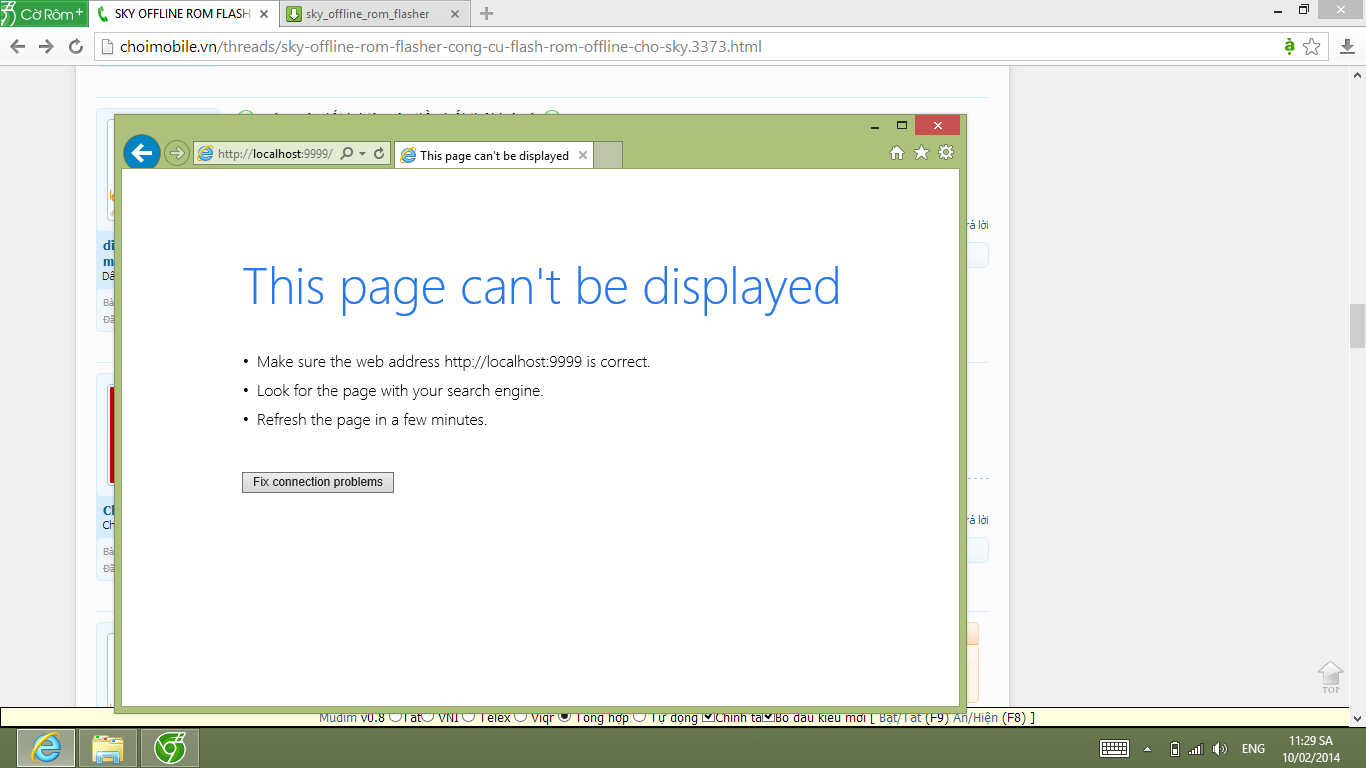Click the search magnifier in IE address bar
The width and height of the screenshot is (1366, 768).
pyautogui.click(x=346, y=154)
